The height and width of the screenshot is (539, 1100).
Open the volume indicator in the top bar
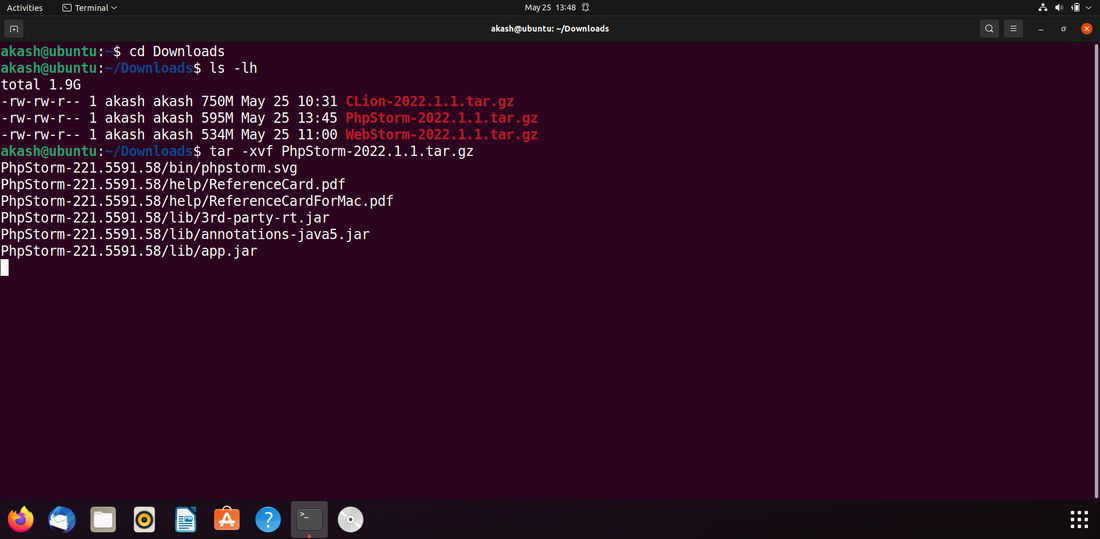coord(1059,8)
